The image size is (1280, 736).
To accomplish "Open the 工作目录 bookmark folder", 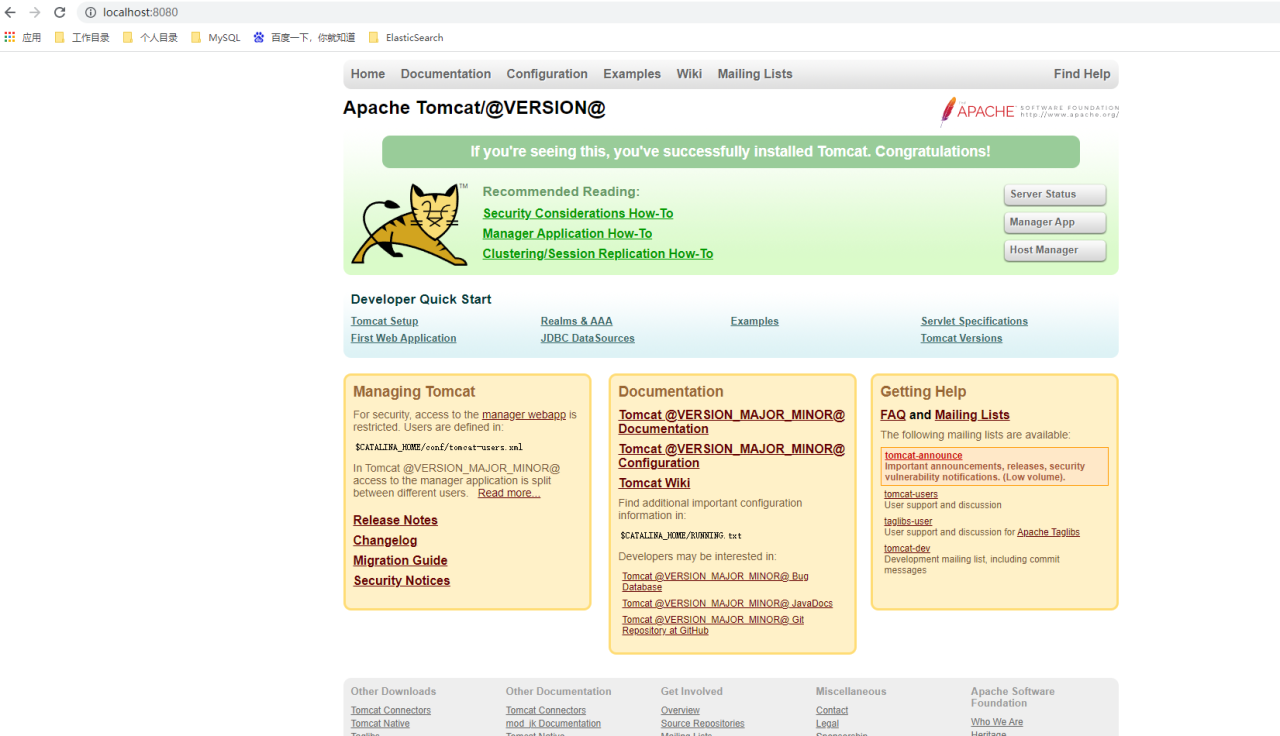I will point(82,38).
